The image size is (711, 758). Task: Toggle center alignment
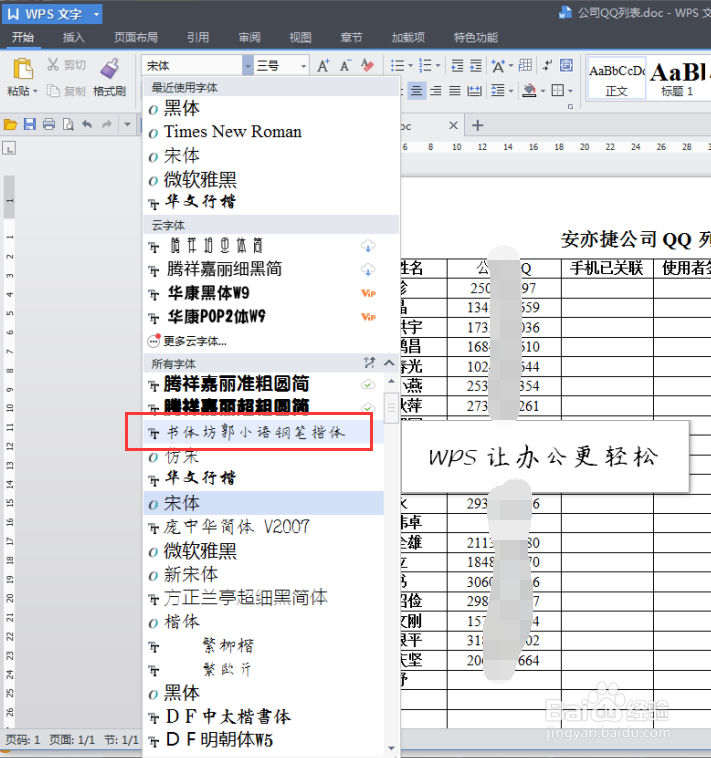417,90
